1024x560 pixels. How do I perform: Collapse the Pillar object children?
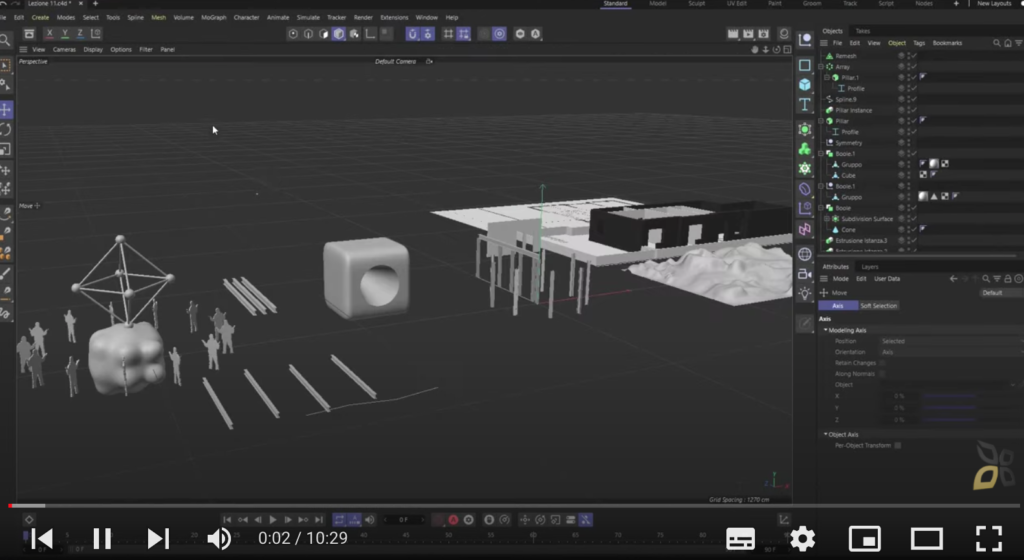coord(821,121)
